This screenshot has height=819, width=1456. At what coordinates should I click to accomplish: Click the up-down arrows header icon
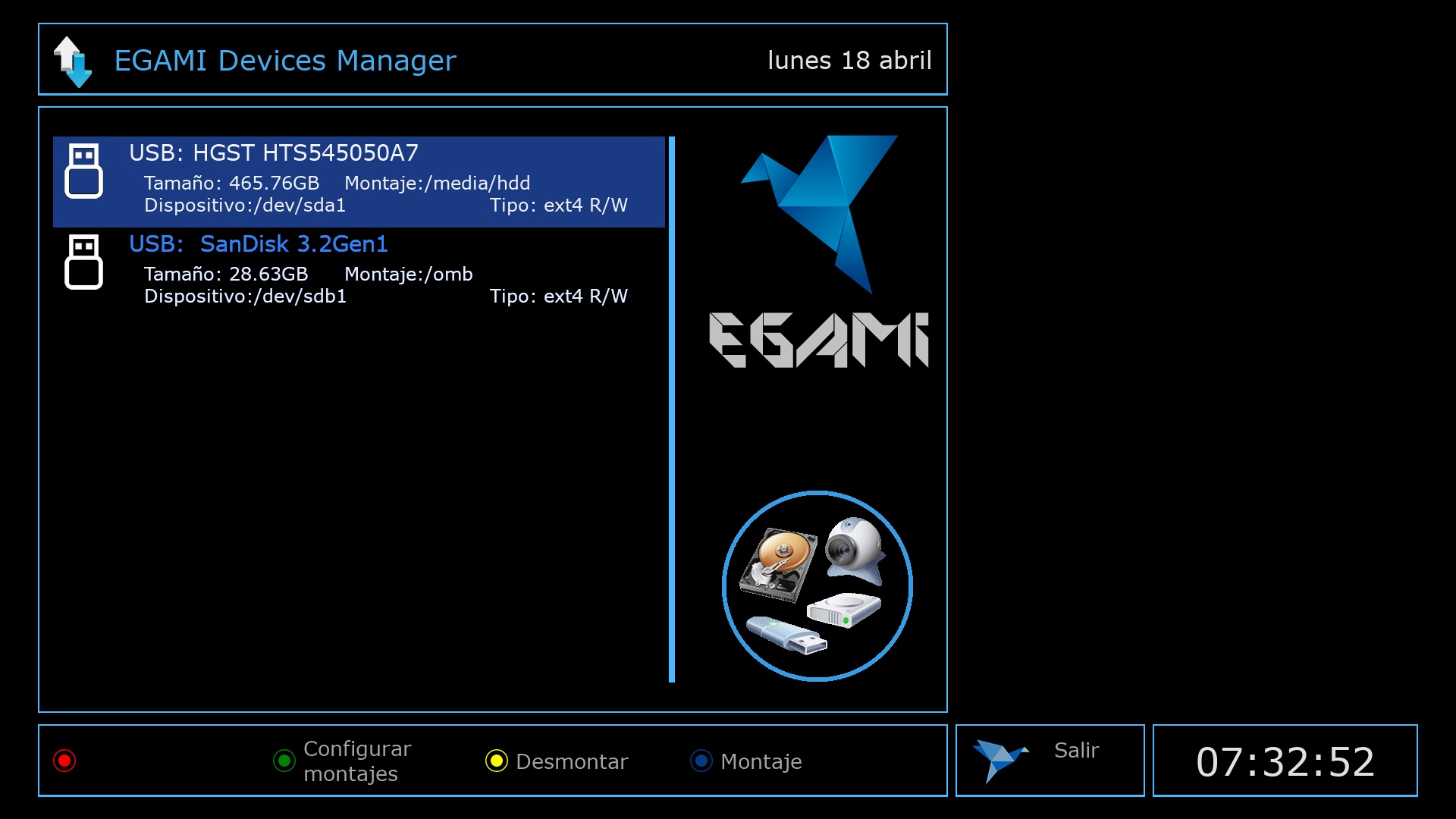(73, 61)
